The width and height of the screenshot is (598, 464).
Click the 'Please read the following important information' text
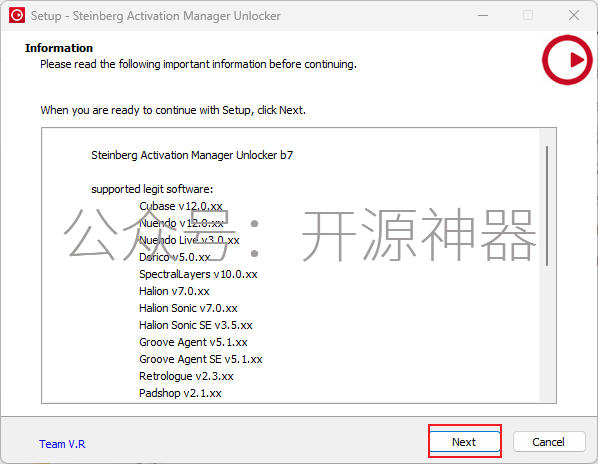pos(198,64)
